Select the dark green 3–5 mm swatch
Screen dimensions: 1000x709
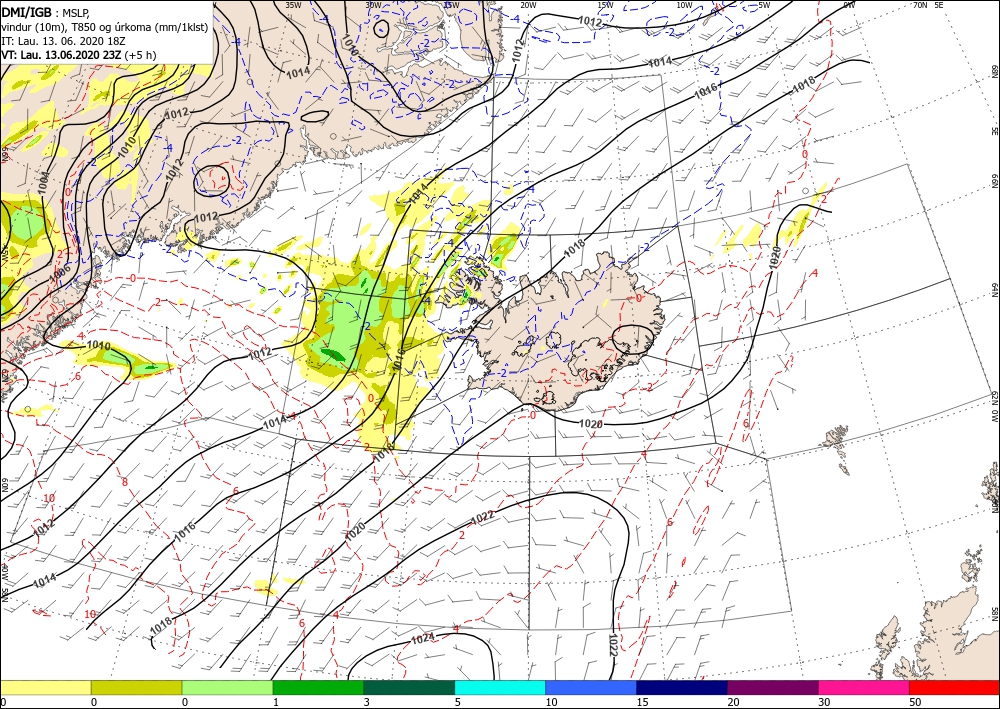409,687
